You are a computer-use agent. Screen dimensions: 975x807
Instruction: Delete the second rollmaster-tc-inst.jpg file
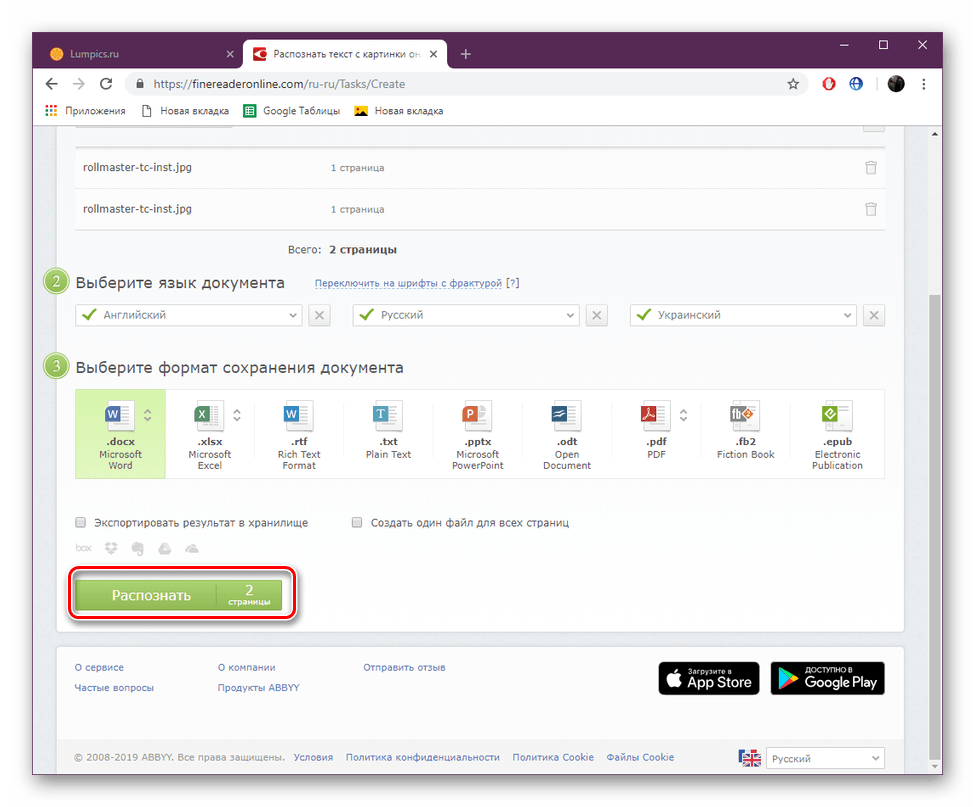(x=871, y=209)
